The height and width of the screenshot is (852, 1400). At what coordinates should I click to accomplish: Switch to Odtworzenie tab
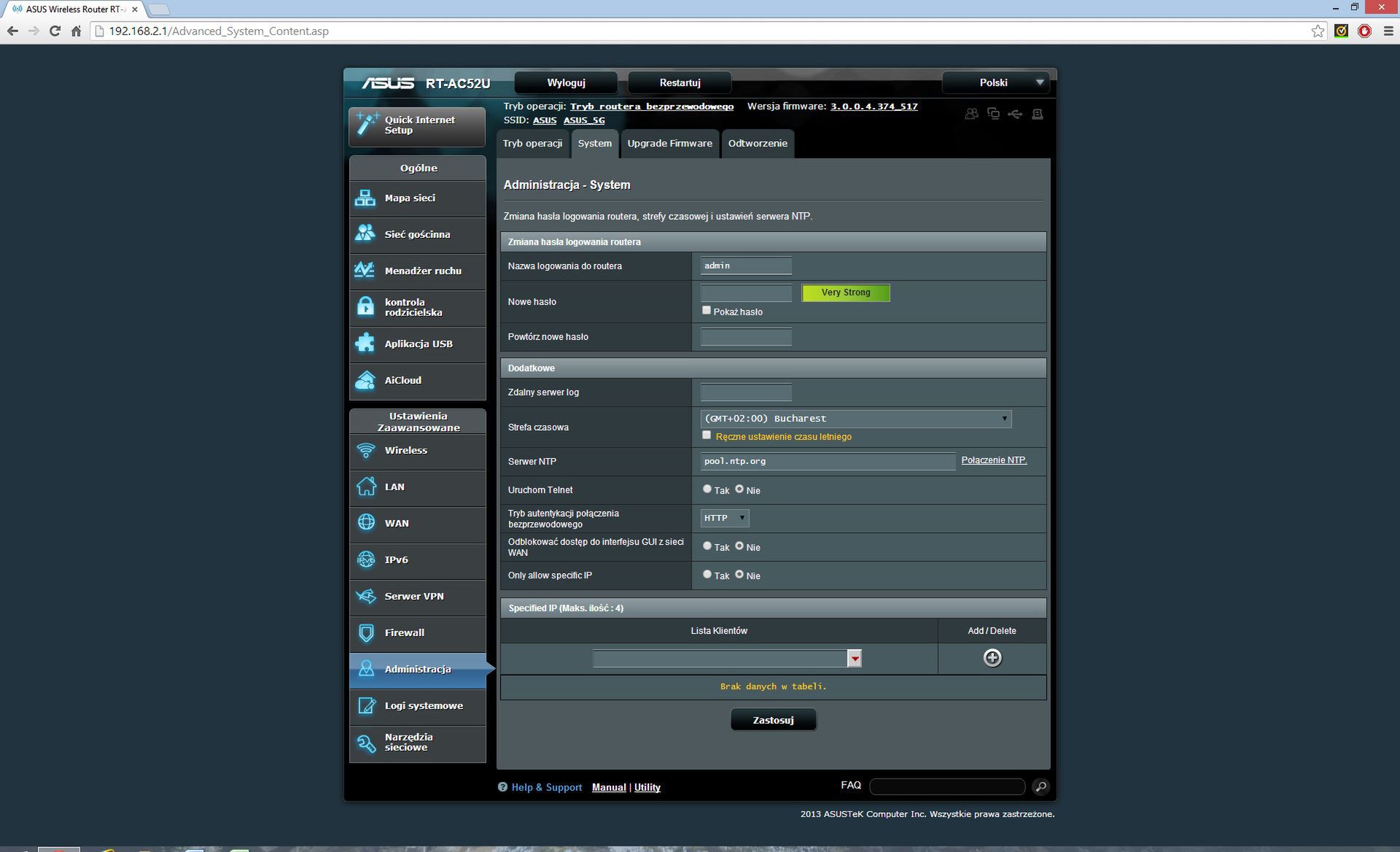pos(758,144)
